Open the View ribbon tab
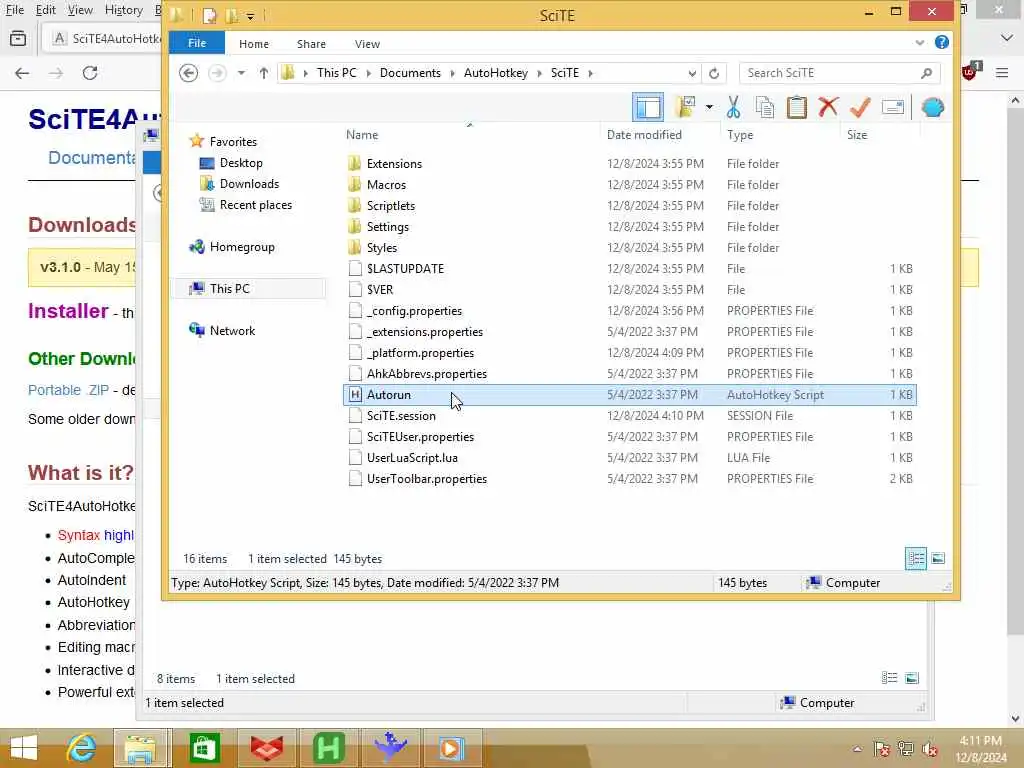This screenshot has width=1024, height=768. [x=367, y=44]
